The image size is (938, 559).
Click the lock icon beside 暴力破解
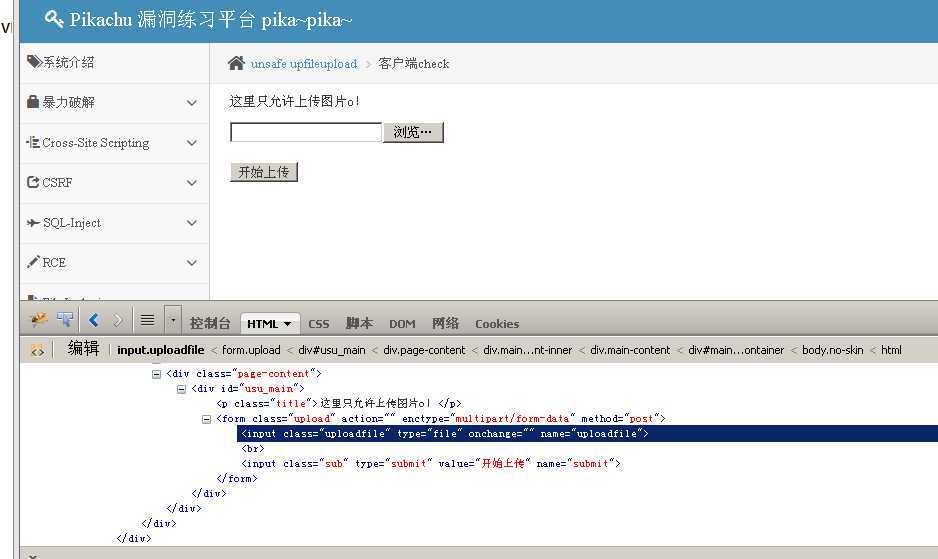tap(33, 101)
